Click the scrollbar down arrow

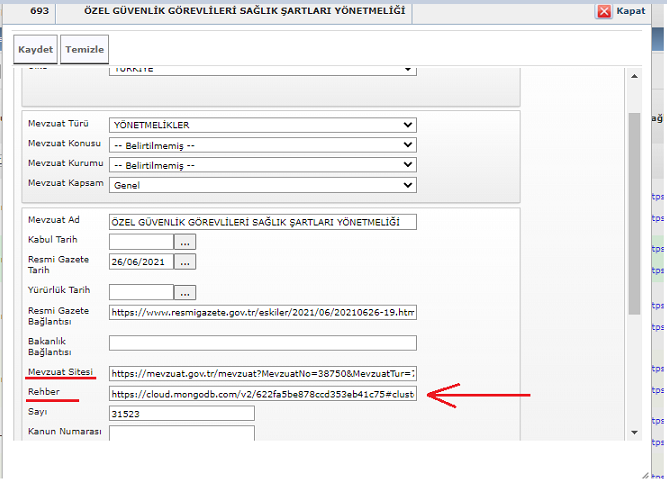(x=635, y=431)
